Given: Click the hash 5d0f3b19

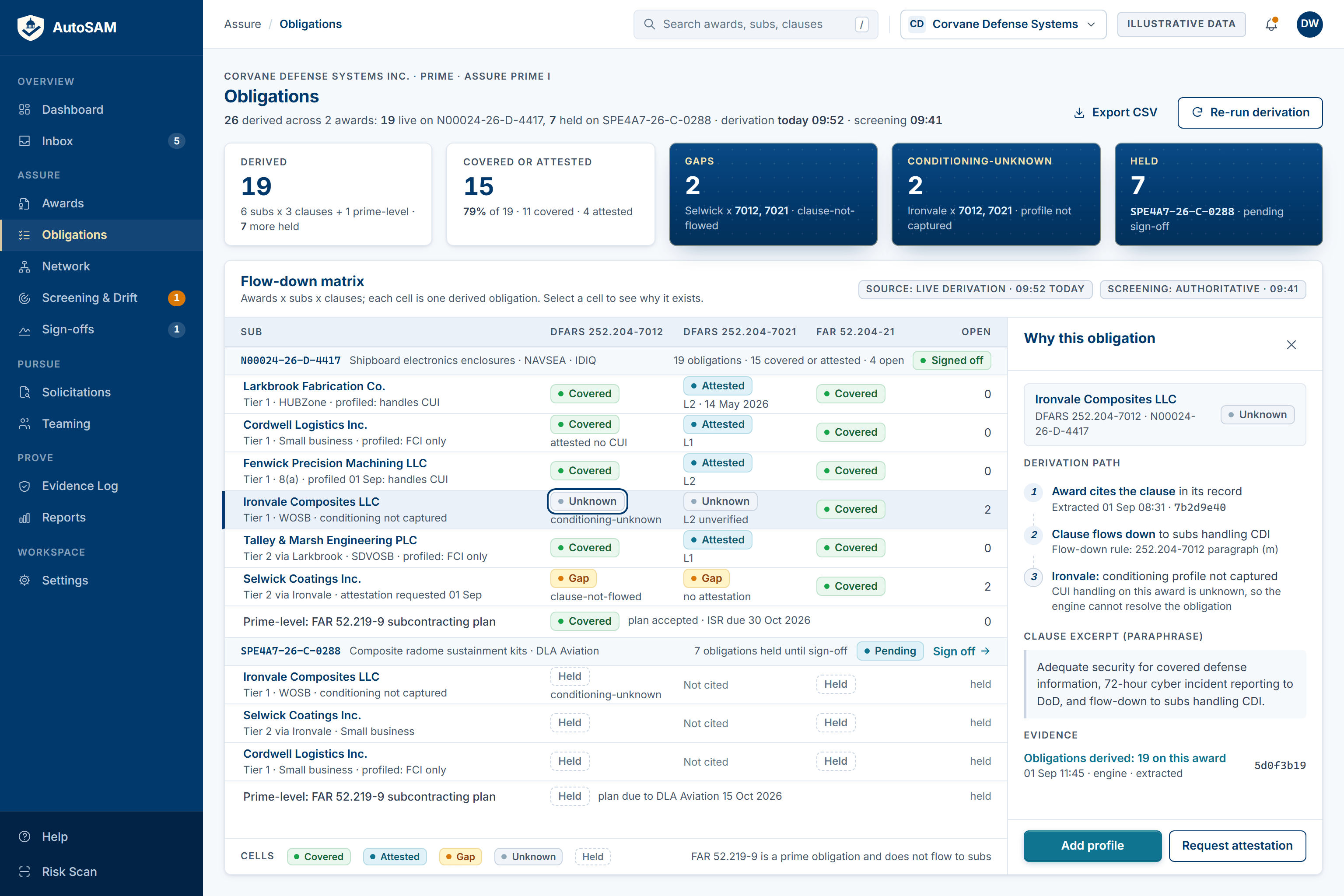Looking at the screenshot, I should pos(1279,766).
